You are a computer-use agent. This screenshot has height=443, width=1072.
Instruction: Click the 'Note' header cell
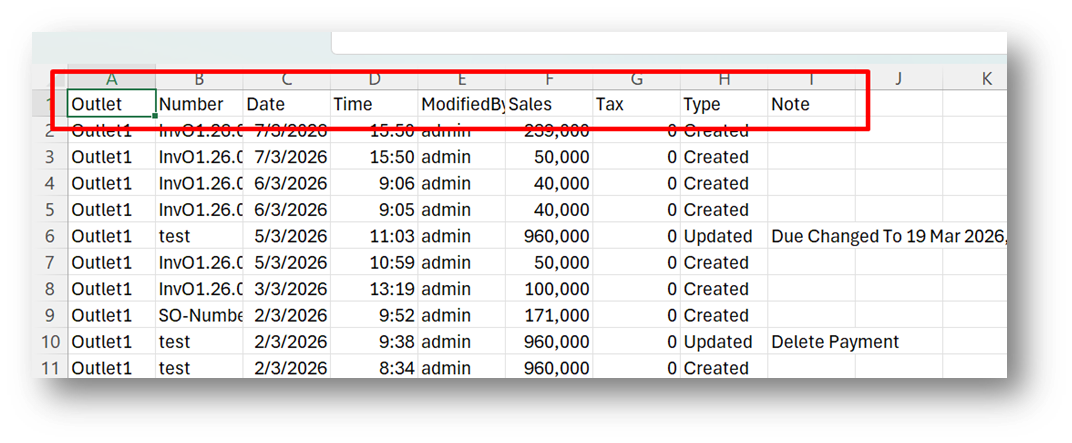pyautogui.click(x=811, y=104)
